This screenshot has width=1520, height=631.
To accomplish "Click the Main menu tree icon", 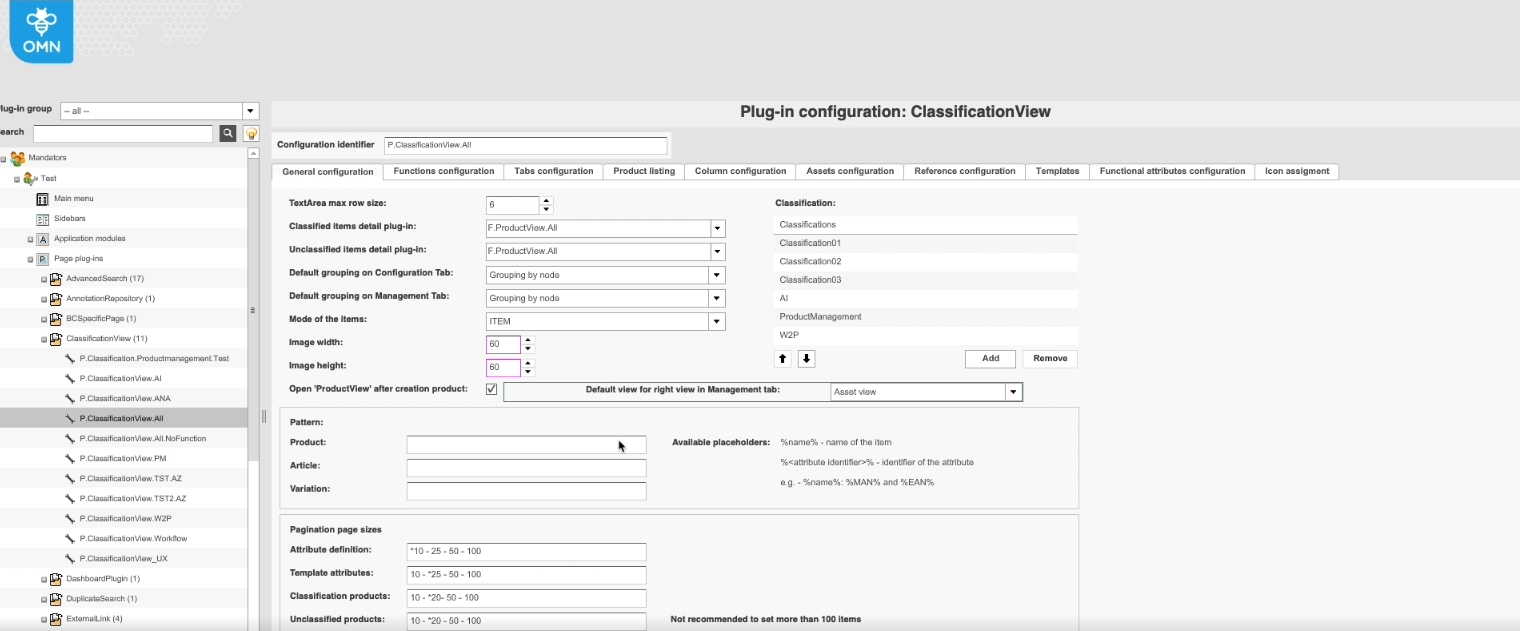I will [x=43, y=199].
